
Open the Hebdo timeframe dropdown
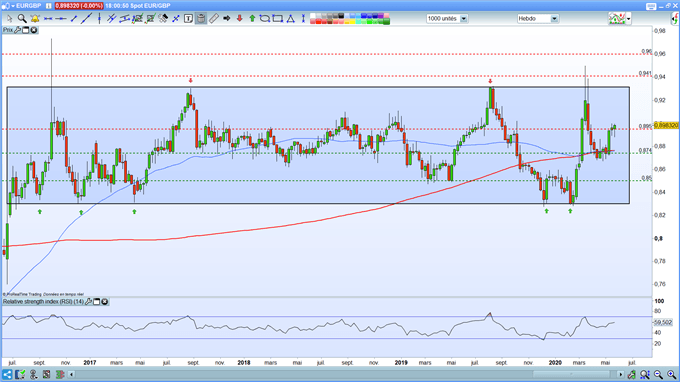point(537,19)
